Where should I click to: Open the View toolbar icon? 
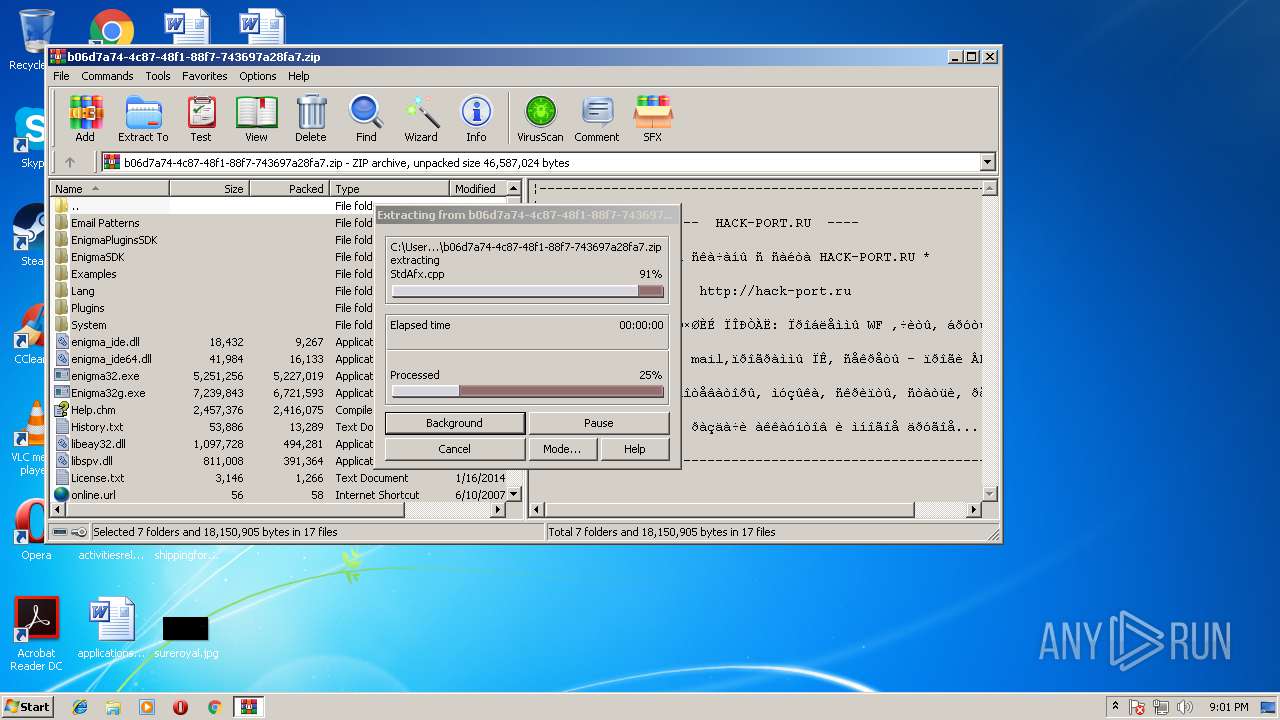coord(256,119)
